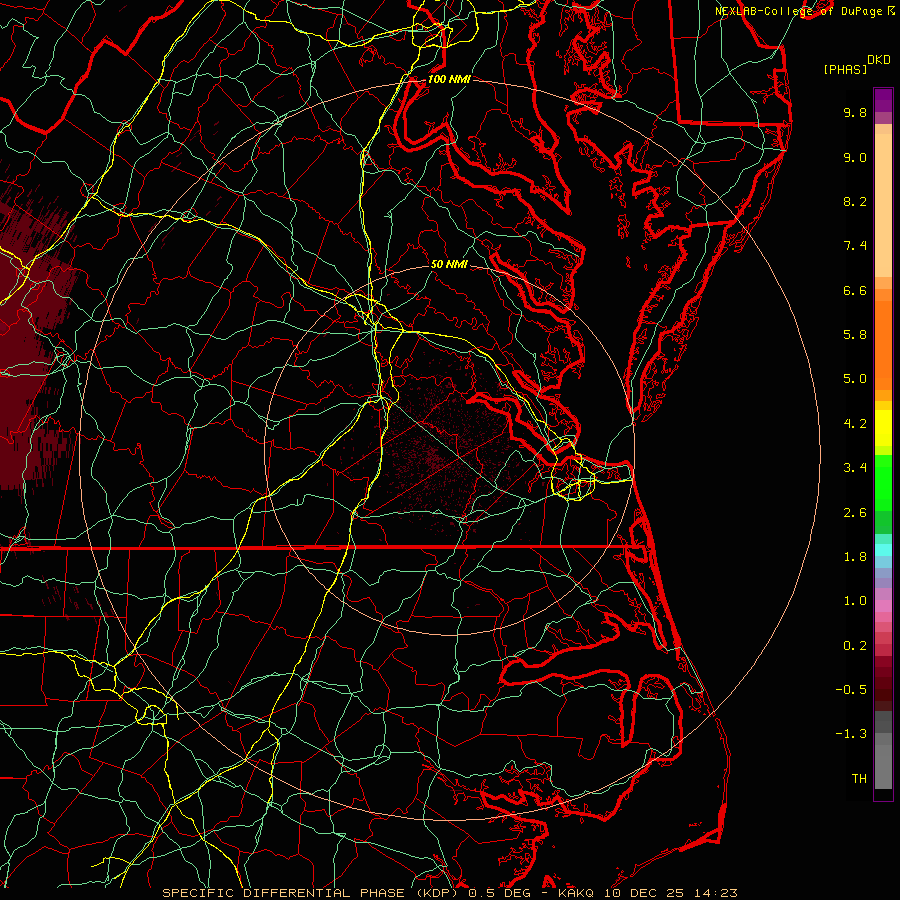Click the 5.0 legend value
The width and height of the screenshot is (900, 900).
coord(855,379)
